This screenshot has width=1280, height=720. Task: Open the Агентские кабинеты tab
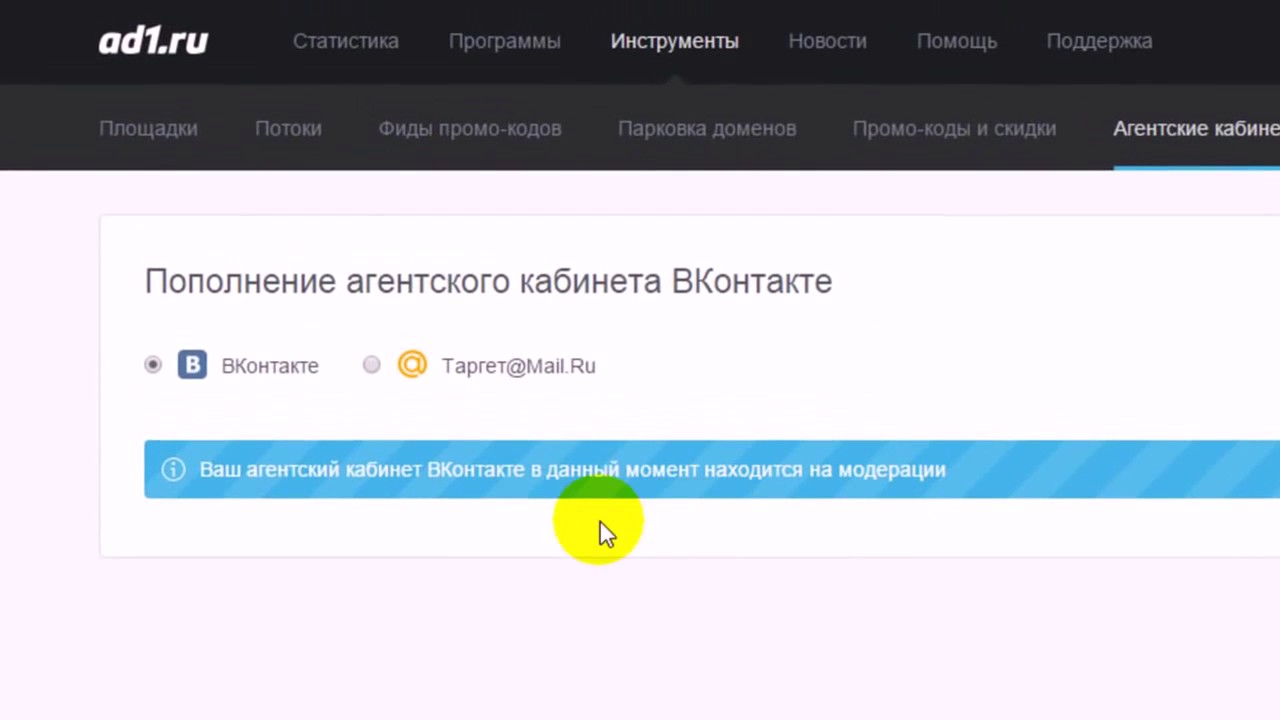(x=1196, y=128)
